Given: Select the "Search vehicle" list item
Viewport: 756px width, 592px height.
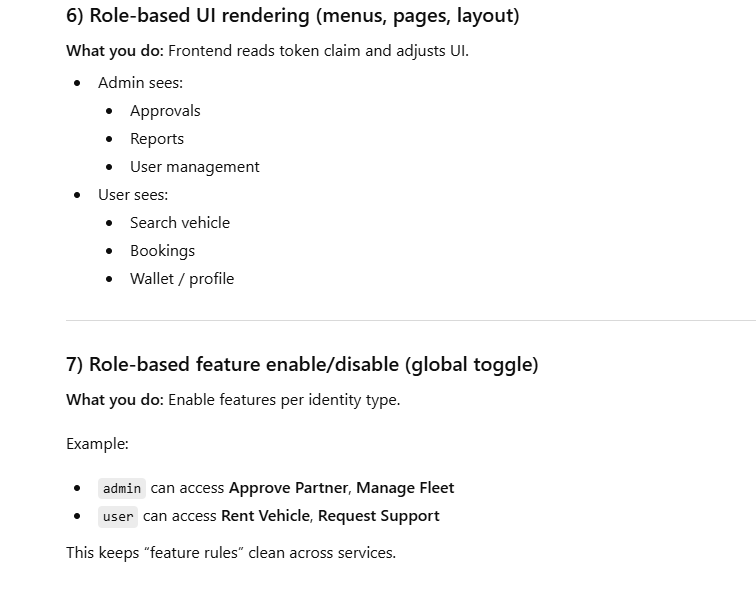Looking at the screenshot, I should coord(180,223).
